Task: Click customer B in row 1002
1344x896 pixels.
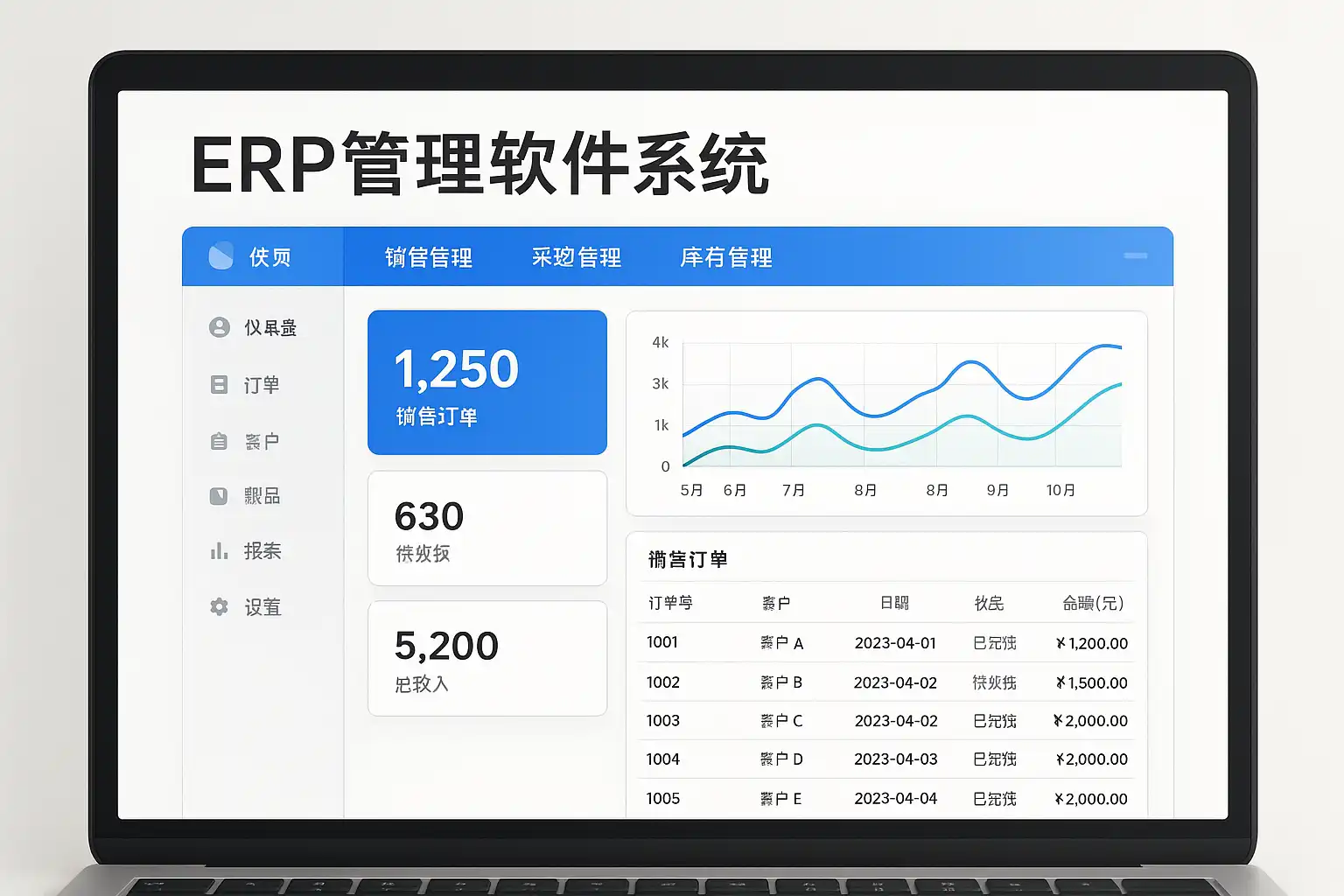Action: (x=781, y=682)
